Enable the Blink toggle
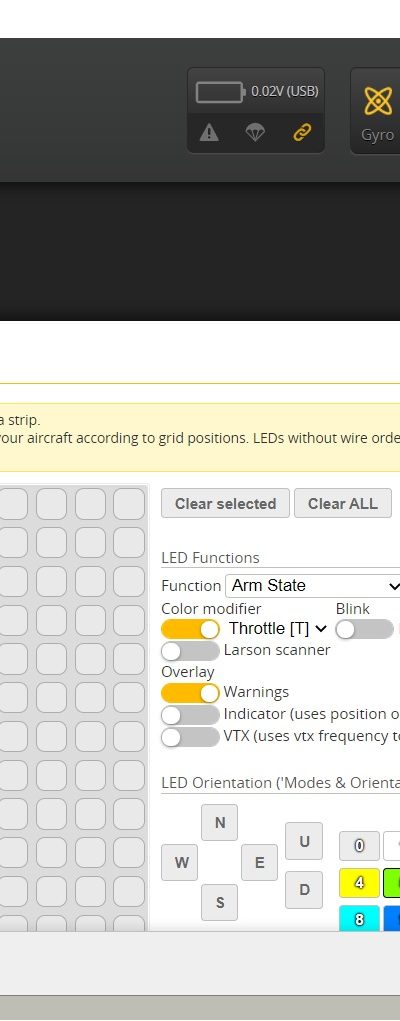 (364, 629)
